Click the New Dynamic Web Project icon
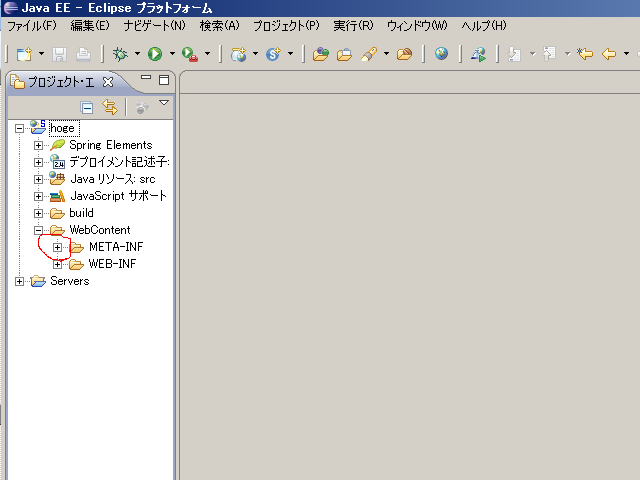 [x=238, y=54]
